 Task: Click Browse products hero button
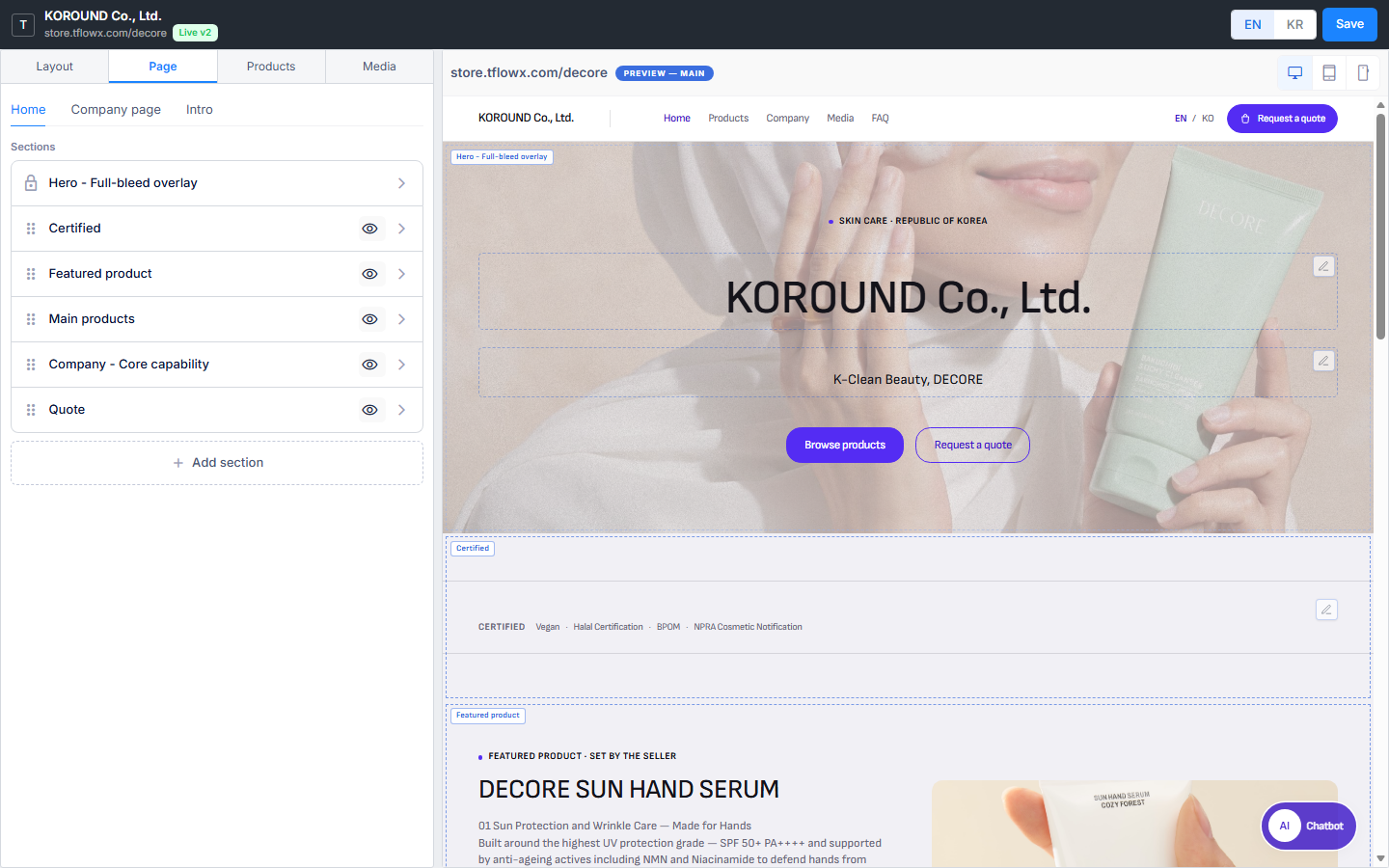pyautogui.click(x=845, y=445)
